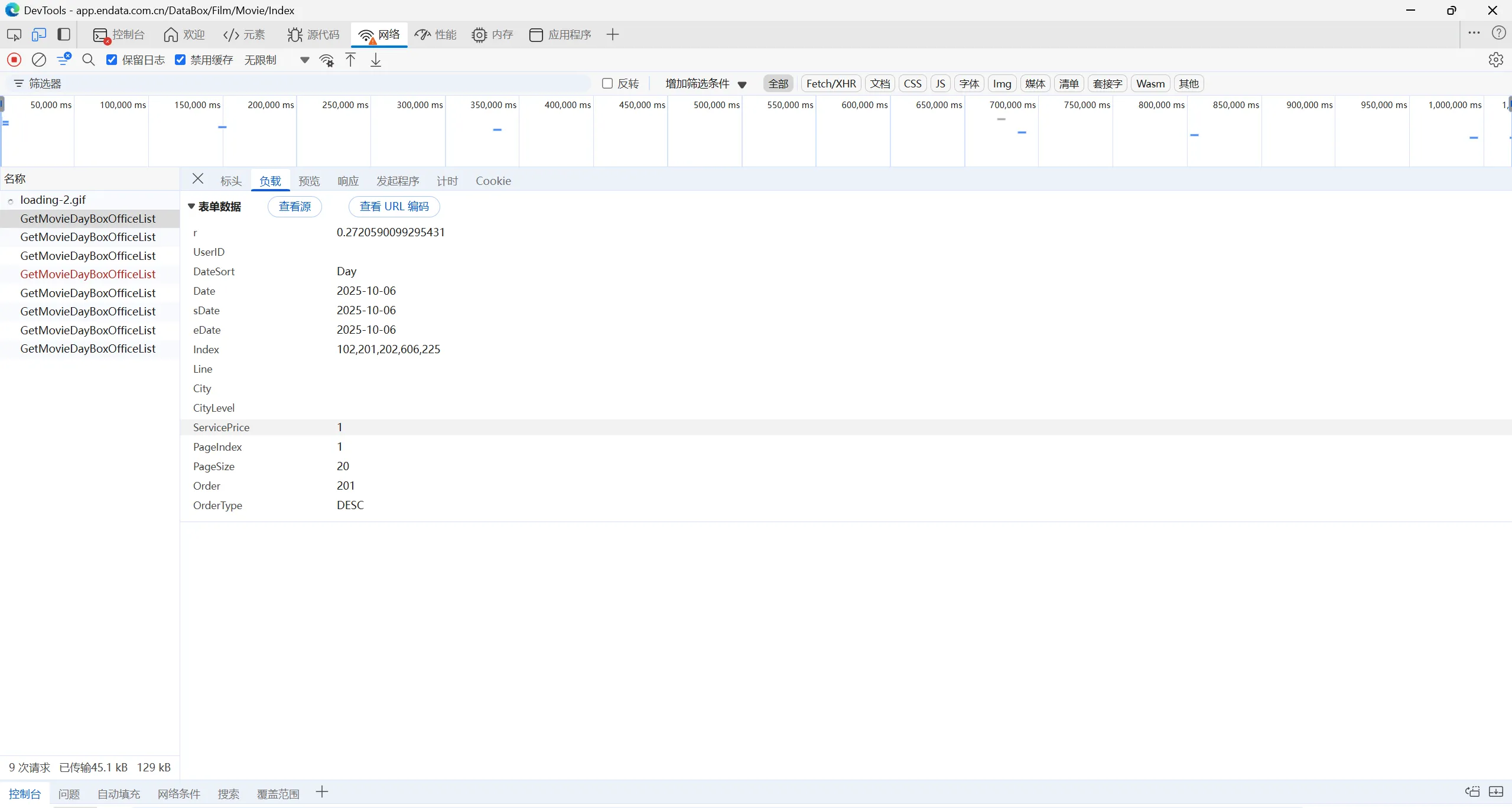
Task: Enable the 反转 filter checkbox
Action: click(x=607, y=83)
